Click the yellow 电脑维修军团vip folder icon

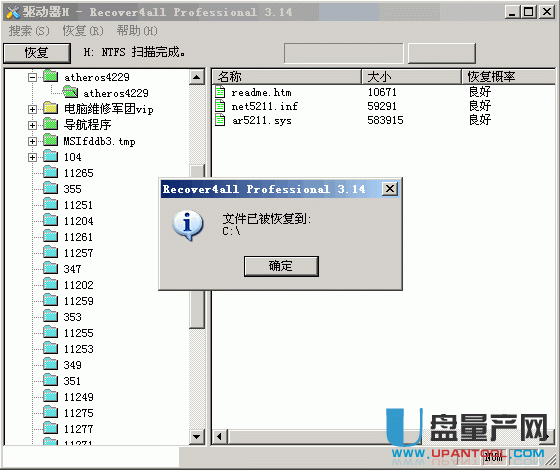pos(51,109)
